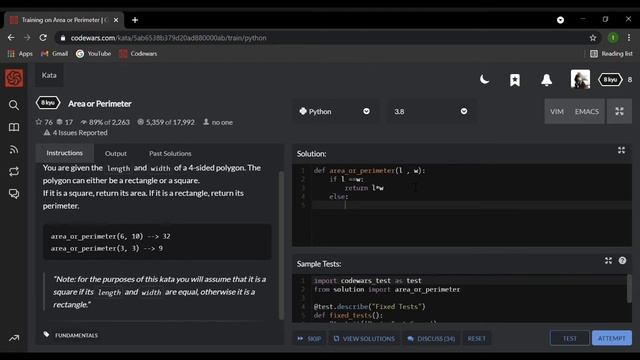Open the Python language dropdown
This screenshot has height=360, width=640.
click(335, 111)
